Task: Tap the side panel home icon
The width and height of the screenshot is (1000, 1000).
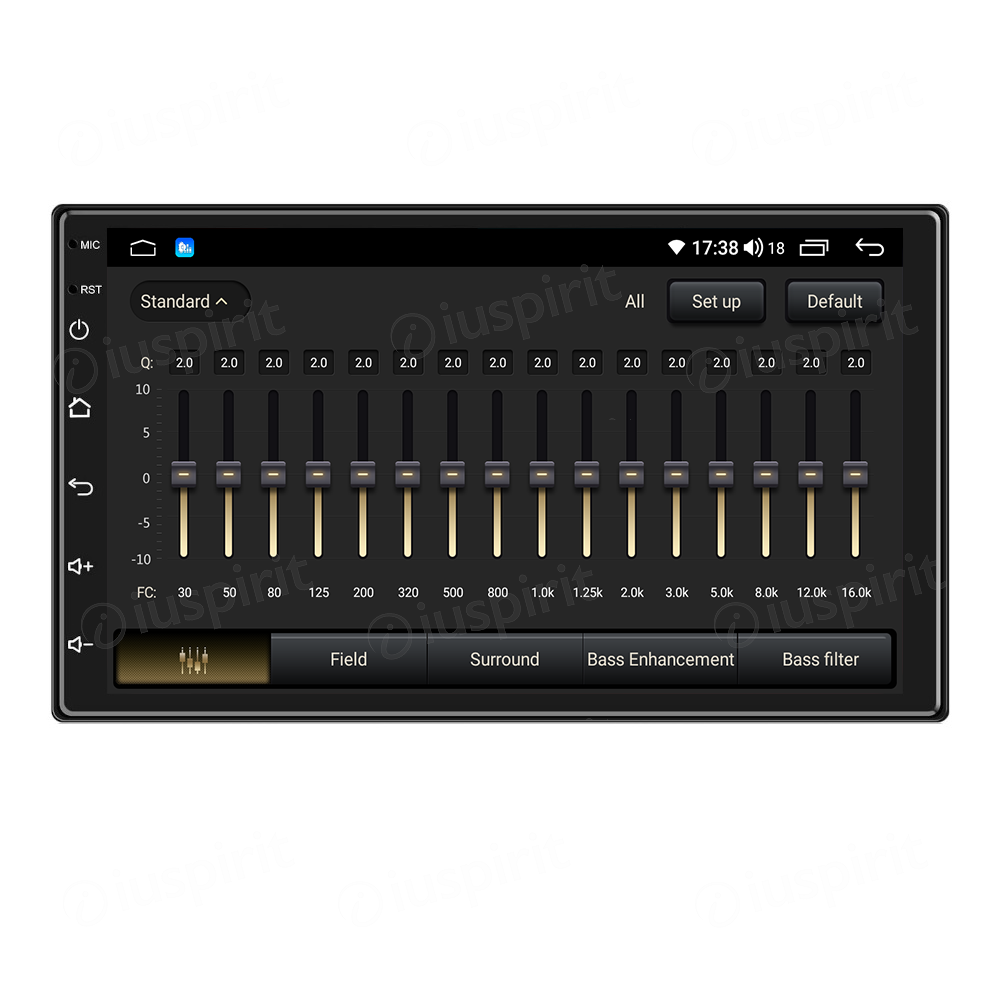Action: click(80, 407)
